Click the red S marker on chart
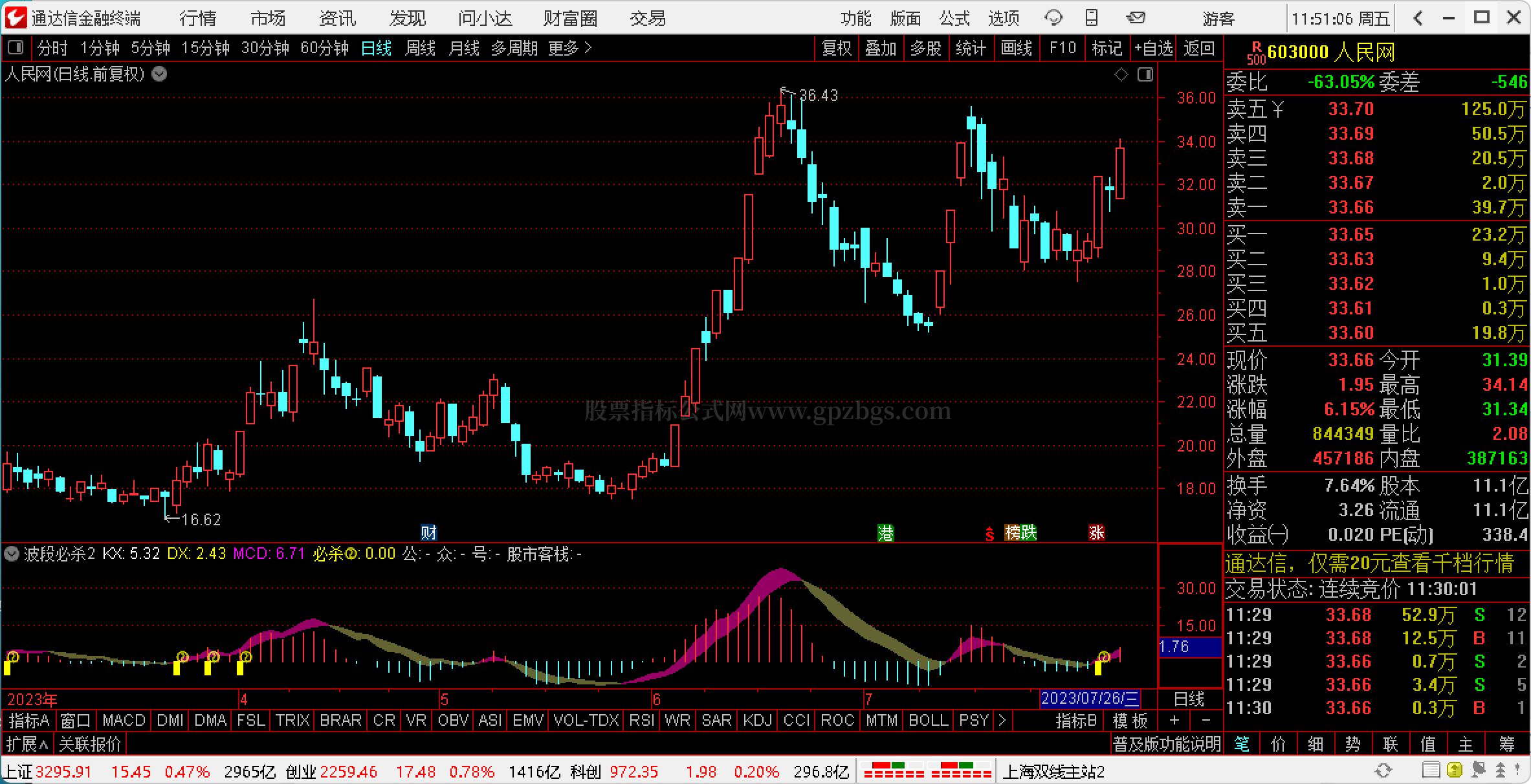 click(989, 534)
